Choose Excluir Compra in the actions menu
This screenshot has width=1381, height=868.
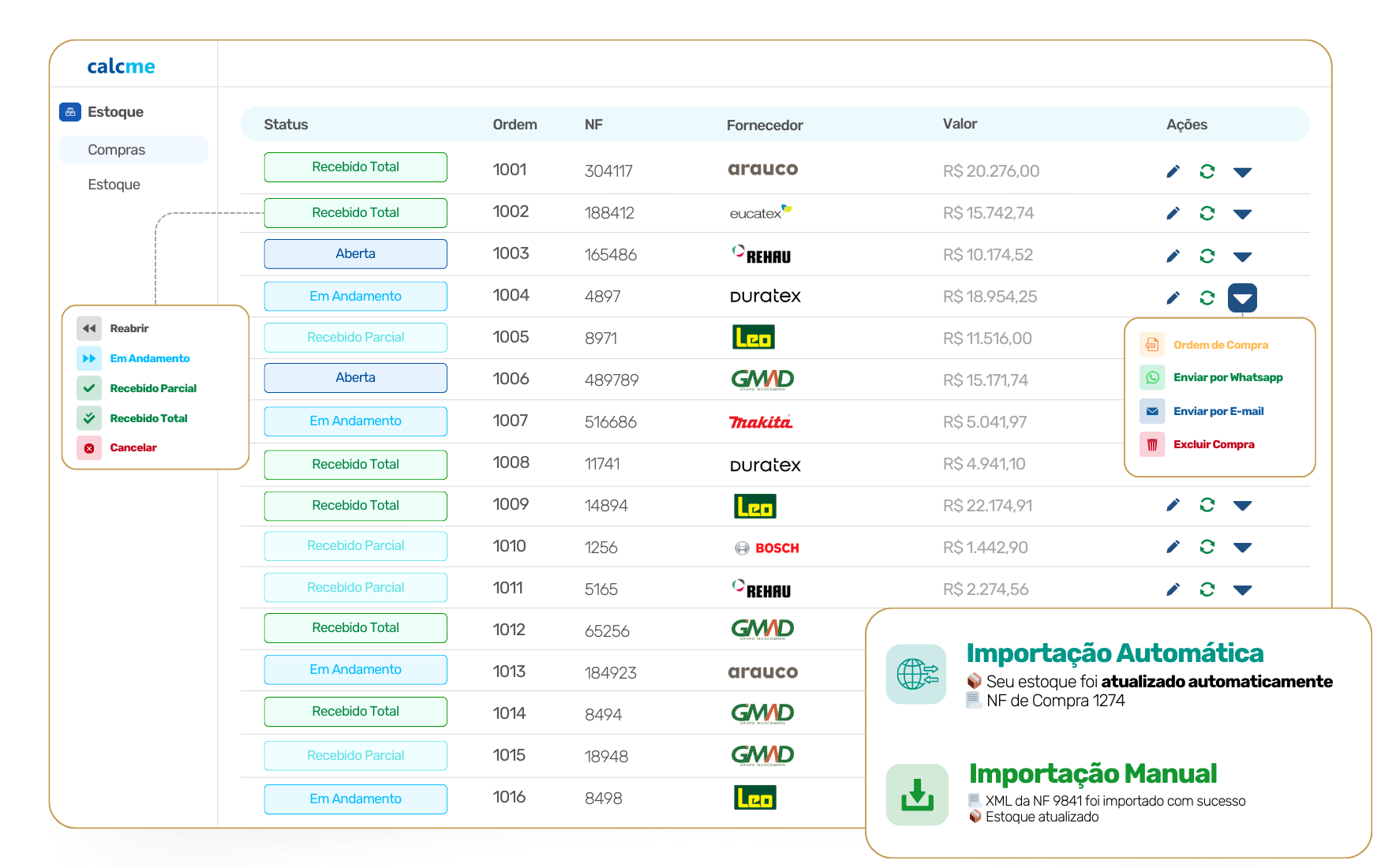pos(1213,444)
